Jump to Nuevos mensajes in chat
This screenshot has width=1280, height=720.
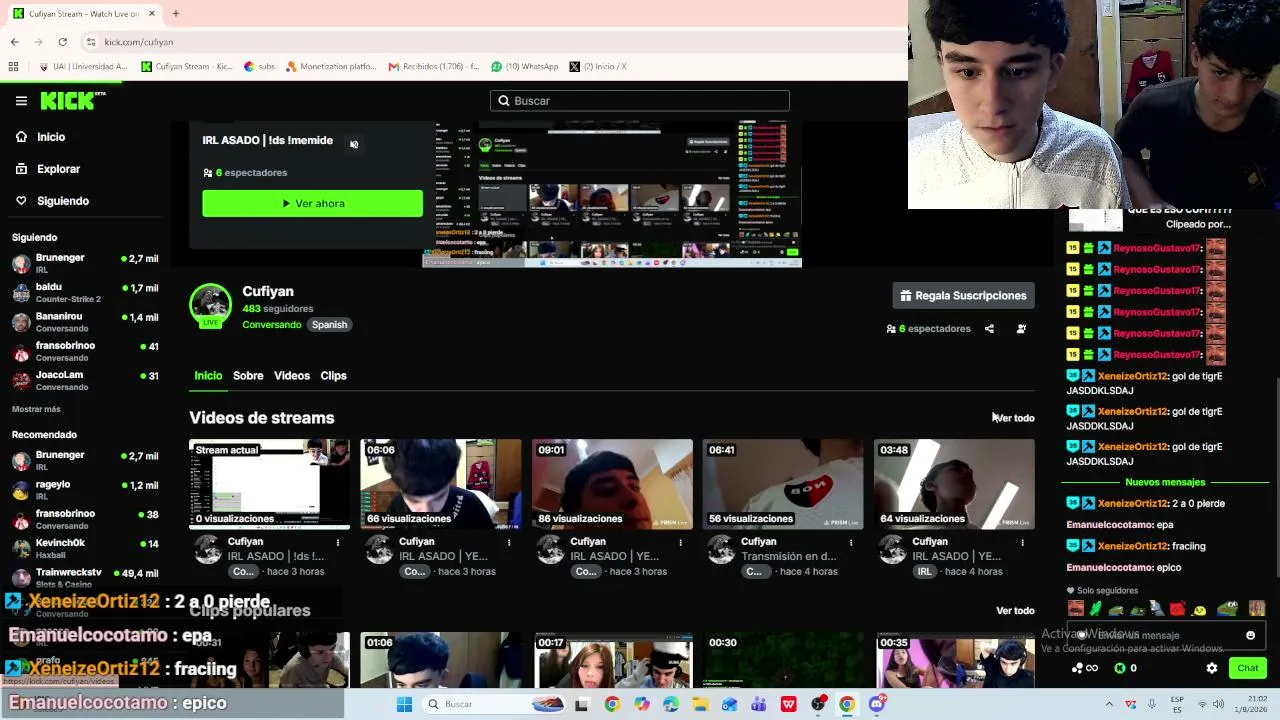click(x=1165, y=483)
